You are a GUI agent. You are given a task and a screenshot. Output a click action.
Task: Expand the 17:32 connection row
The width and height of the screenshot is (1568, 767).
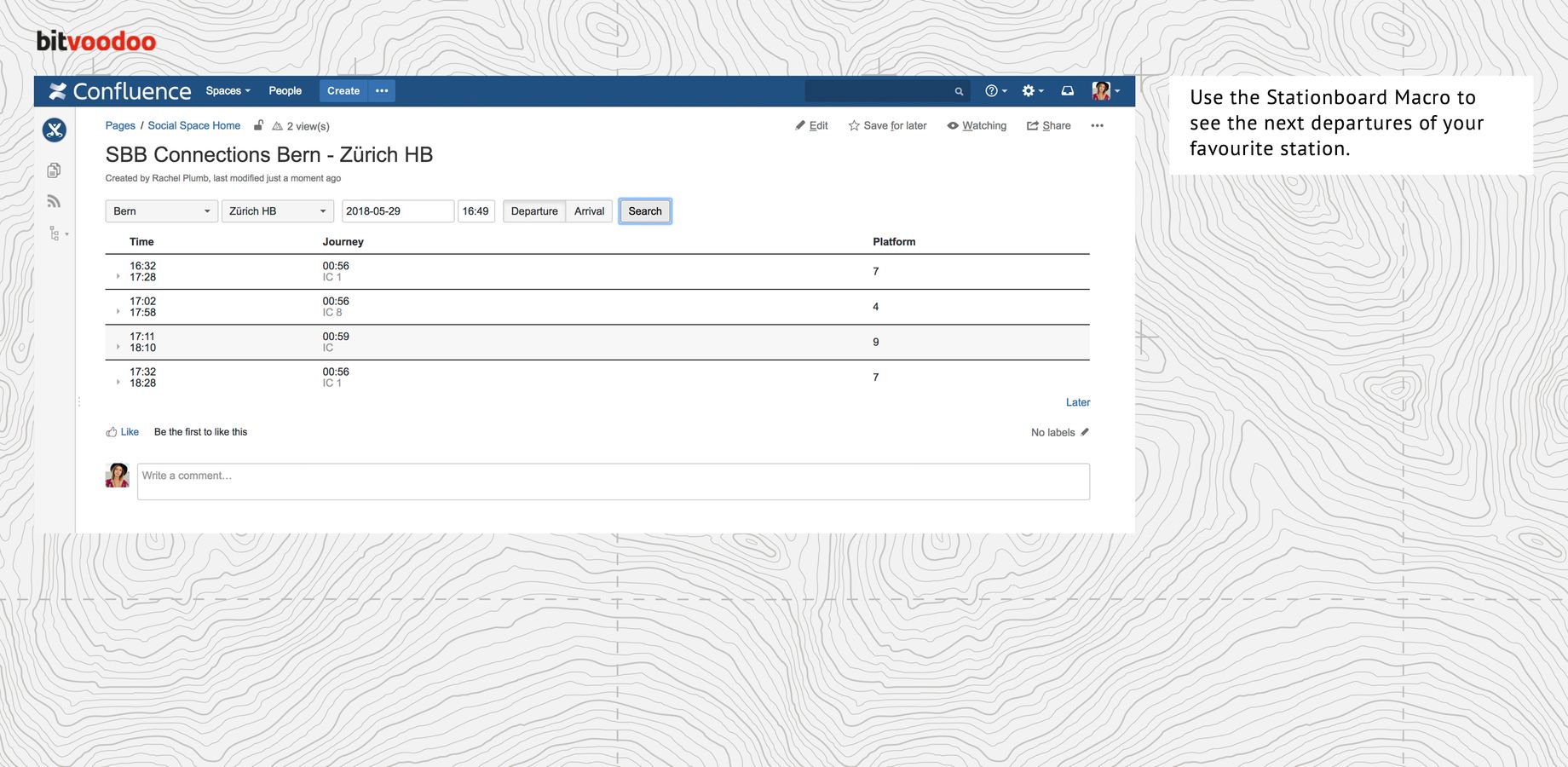pos(118,382)
